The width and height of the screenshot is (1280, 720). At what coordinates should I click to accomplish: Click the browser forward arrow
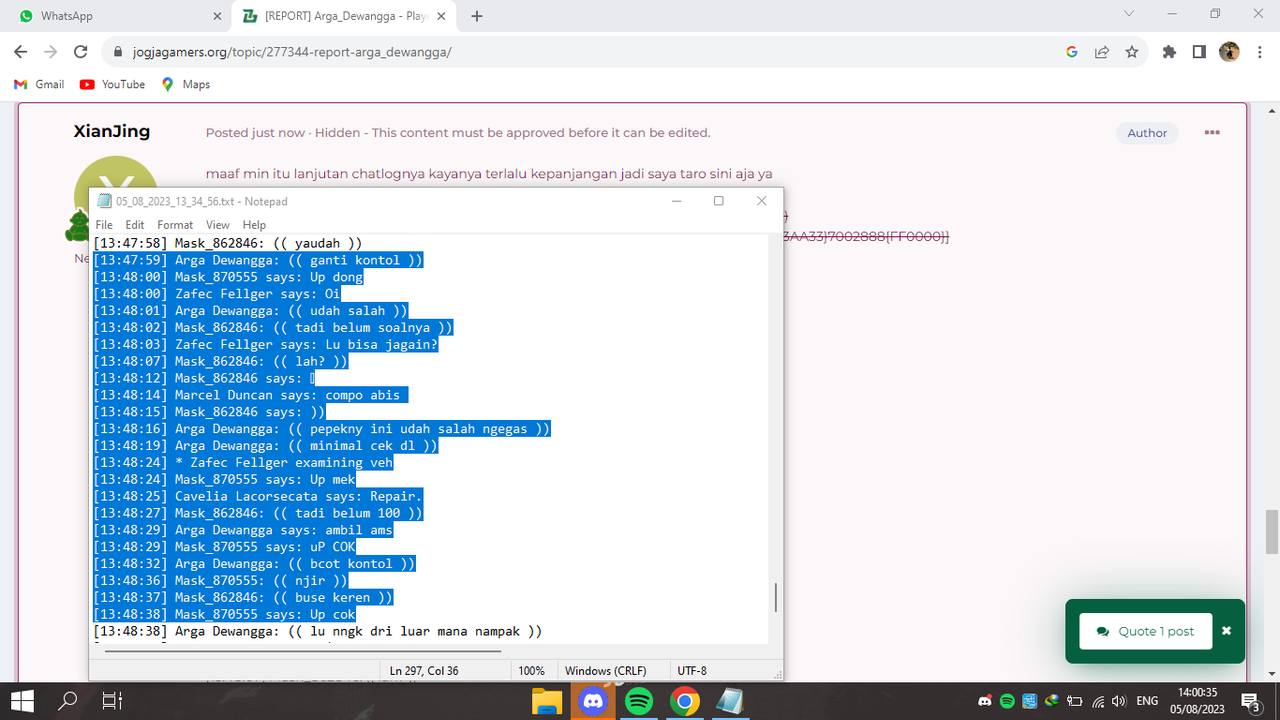coord(50,52)
